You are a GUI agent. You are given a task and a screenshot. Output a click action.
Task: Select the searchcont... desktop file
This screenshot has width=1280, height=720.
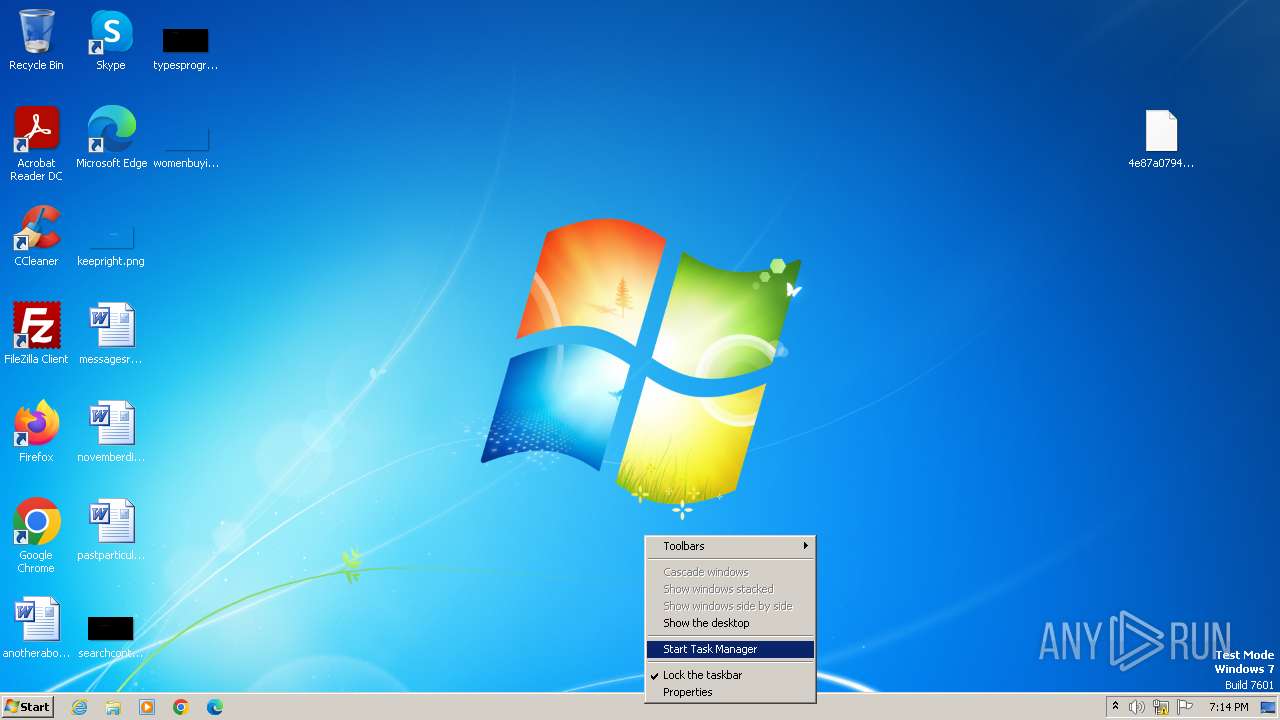point(111,637)
